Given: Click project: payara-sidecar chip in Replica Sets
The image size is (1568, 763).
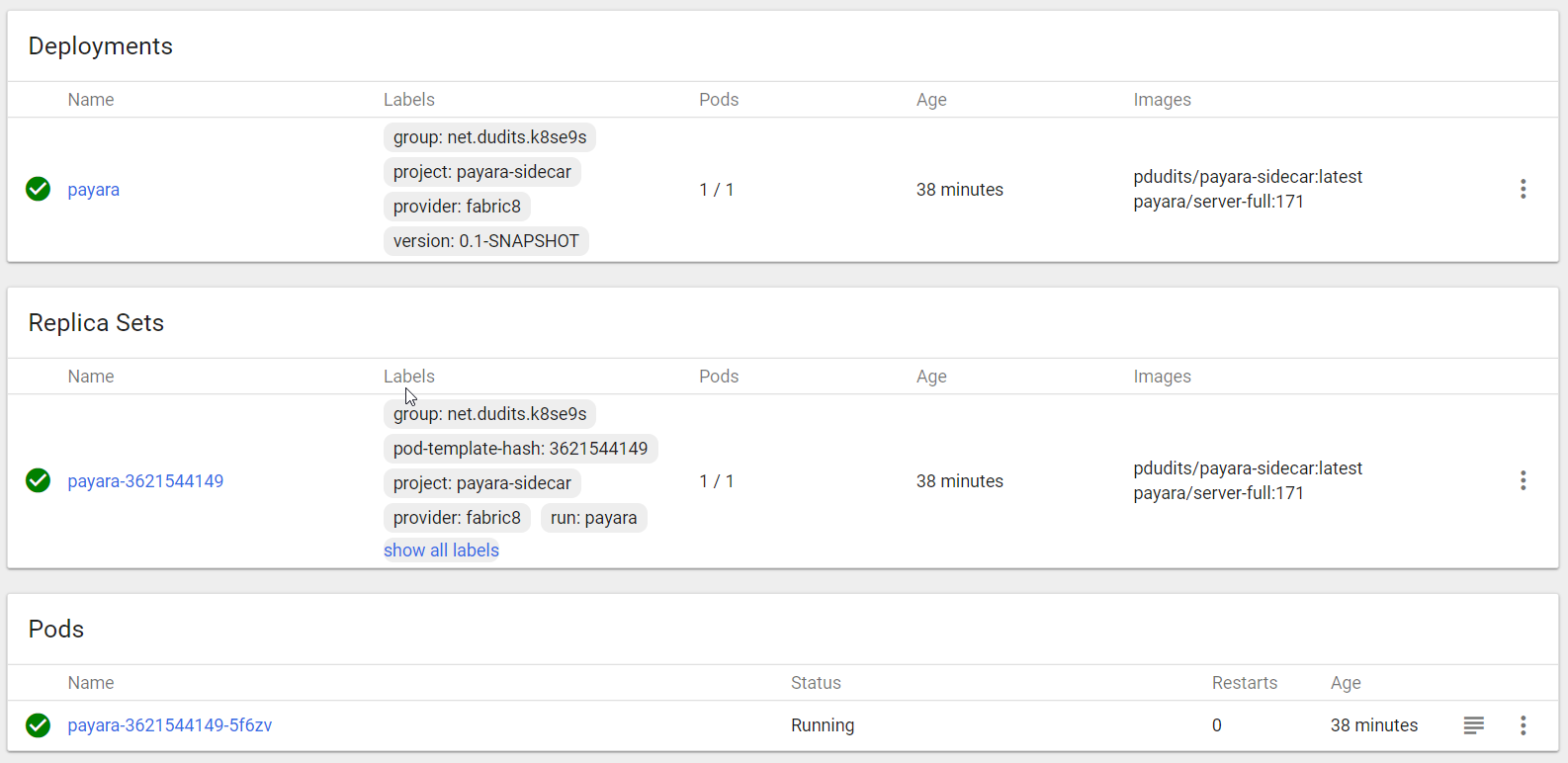Looking at the screenshot, I should [482, 483].
